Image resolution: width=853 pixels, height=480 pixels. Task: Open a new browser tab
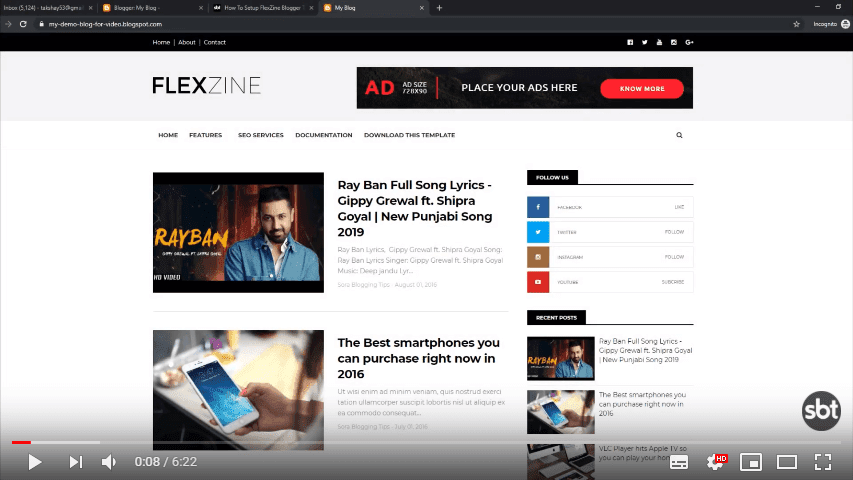click(x=440, y=8)
